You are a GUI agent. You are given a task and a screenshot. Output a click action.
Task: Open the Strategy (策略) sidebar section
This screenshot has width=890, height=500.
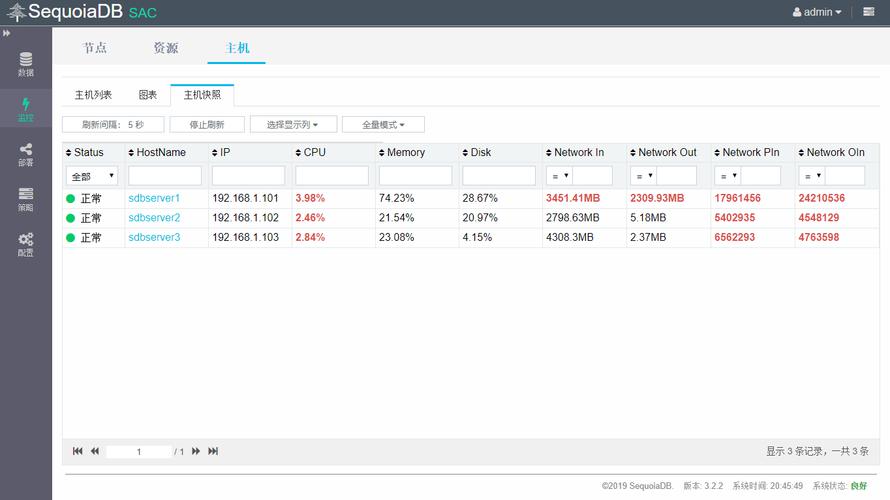point(26,199)
